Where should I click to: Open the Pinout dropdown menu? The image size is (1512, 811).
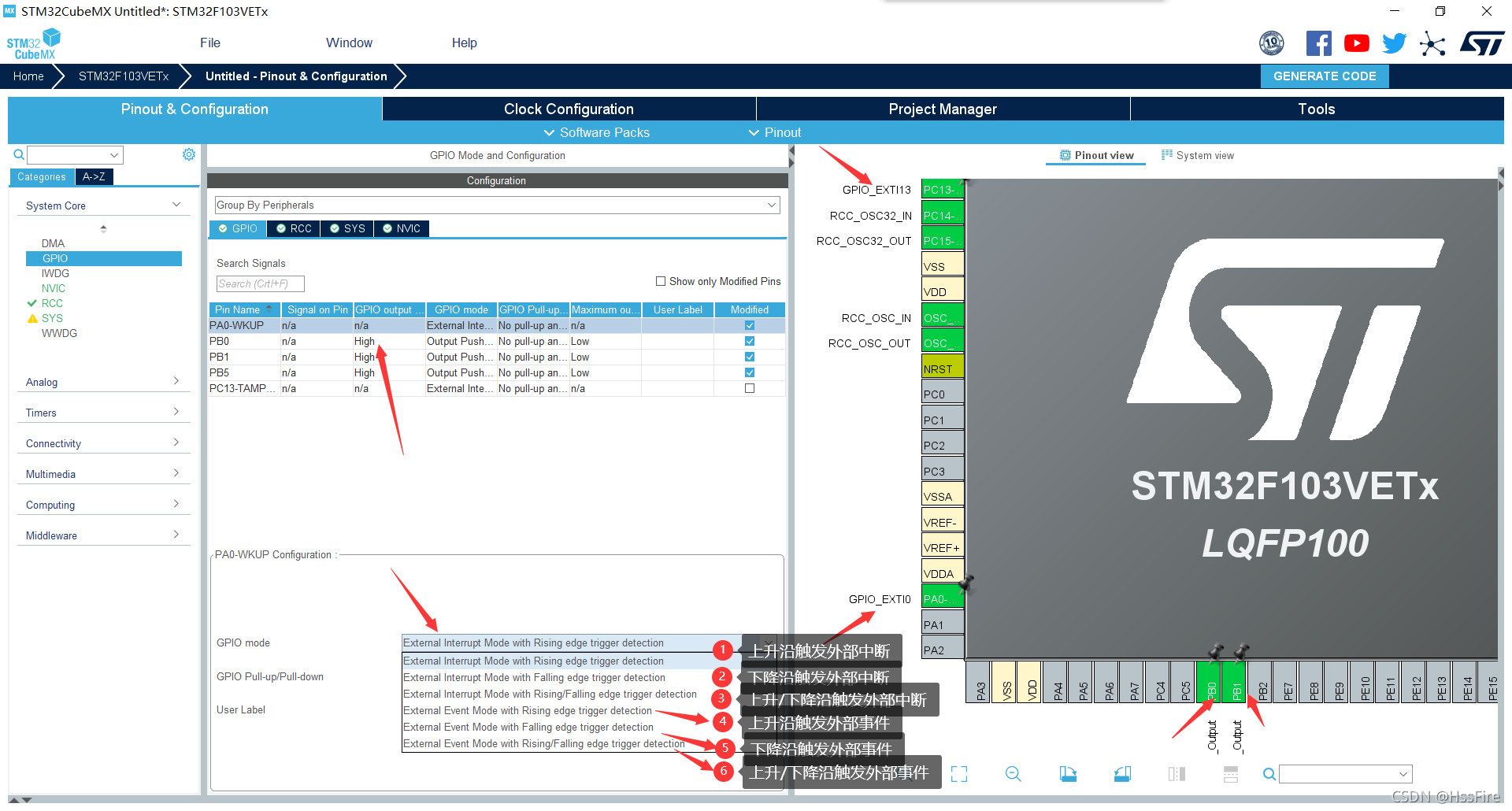pos(774,132)
